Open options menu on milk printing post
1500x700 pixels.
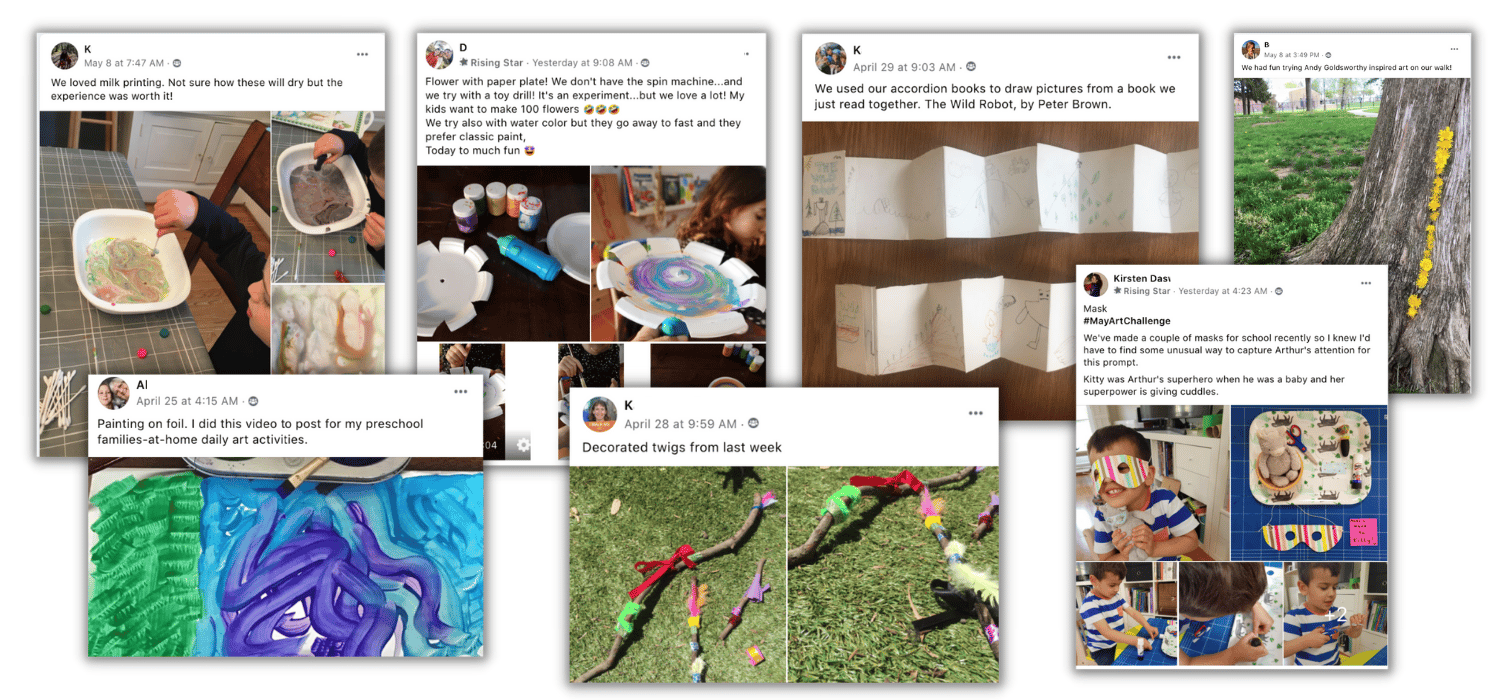(362, 54)
